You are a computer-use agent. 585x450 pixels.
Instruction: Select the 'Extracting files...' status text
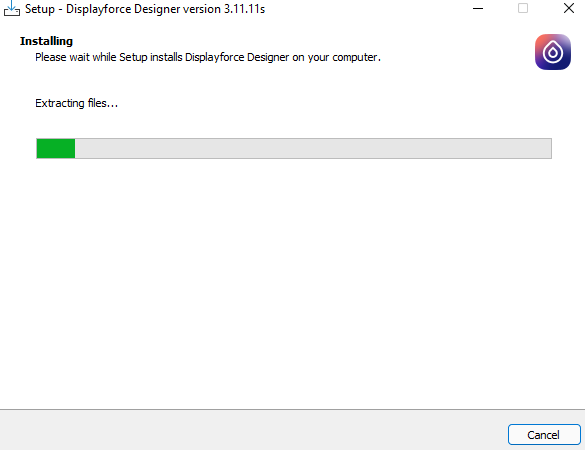(x=76, y=103)
